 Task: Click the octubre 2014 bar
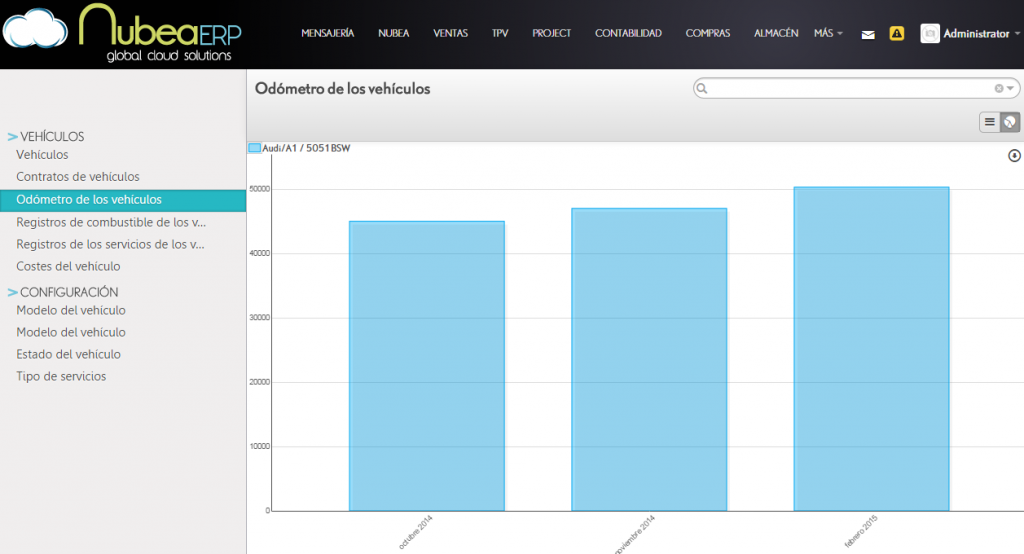(x=427, y=366)
